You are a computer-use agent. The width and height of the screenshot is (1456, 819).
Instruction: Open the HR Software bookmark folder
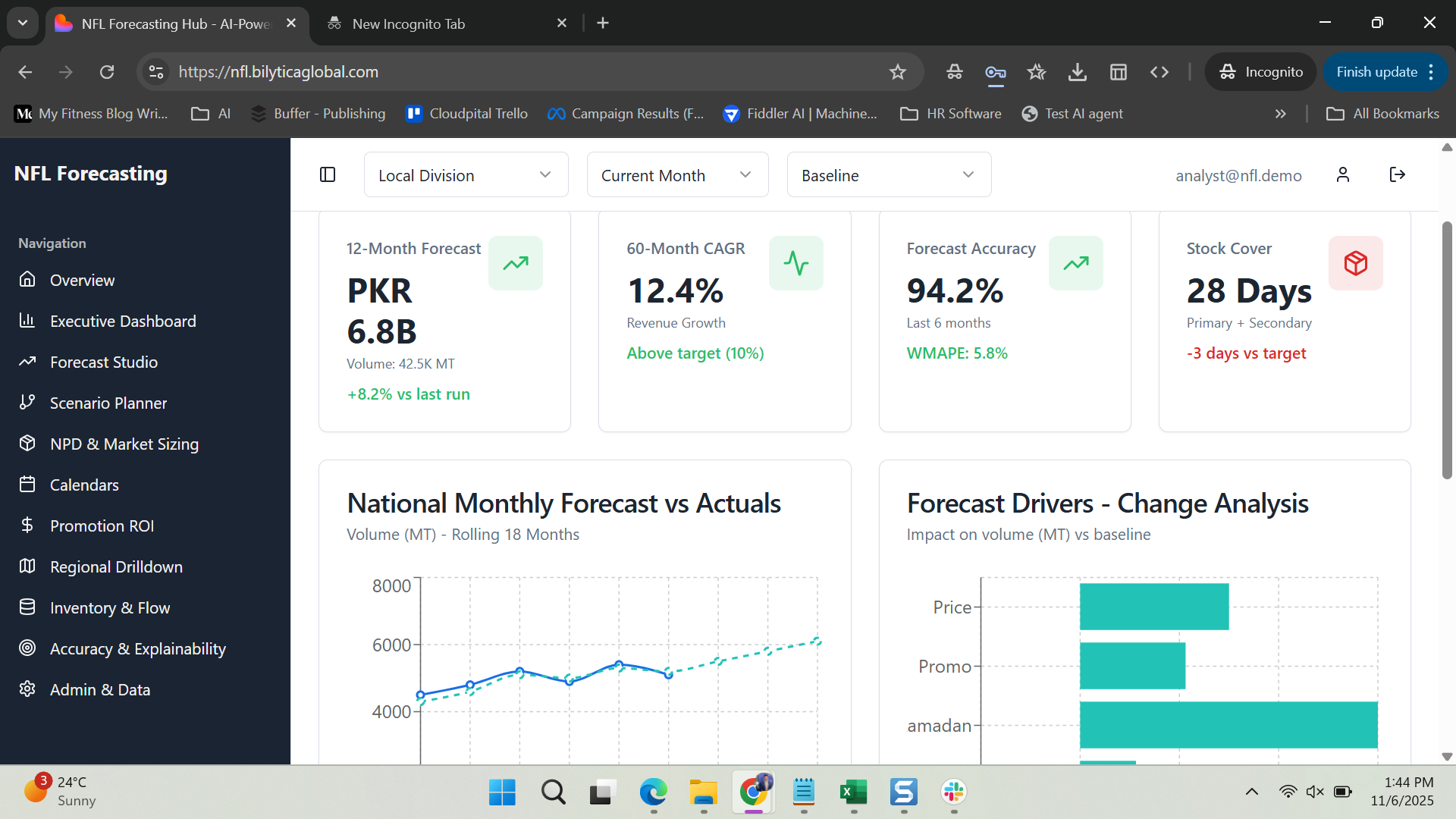(x=950, y=114)
